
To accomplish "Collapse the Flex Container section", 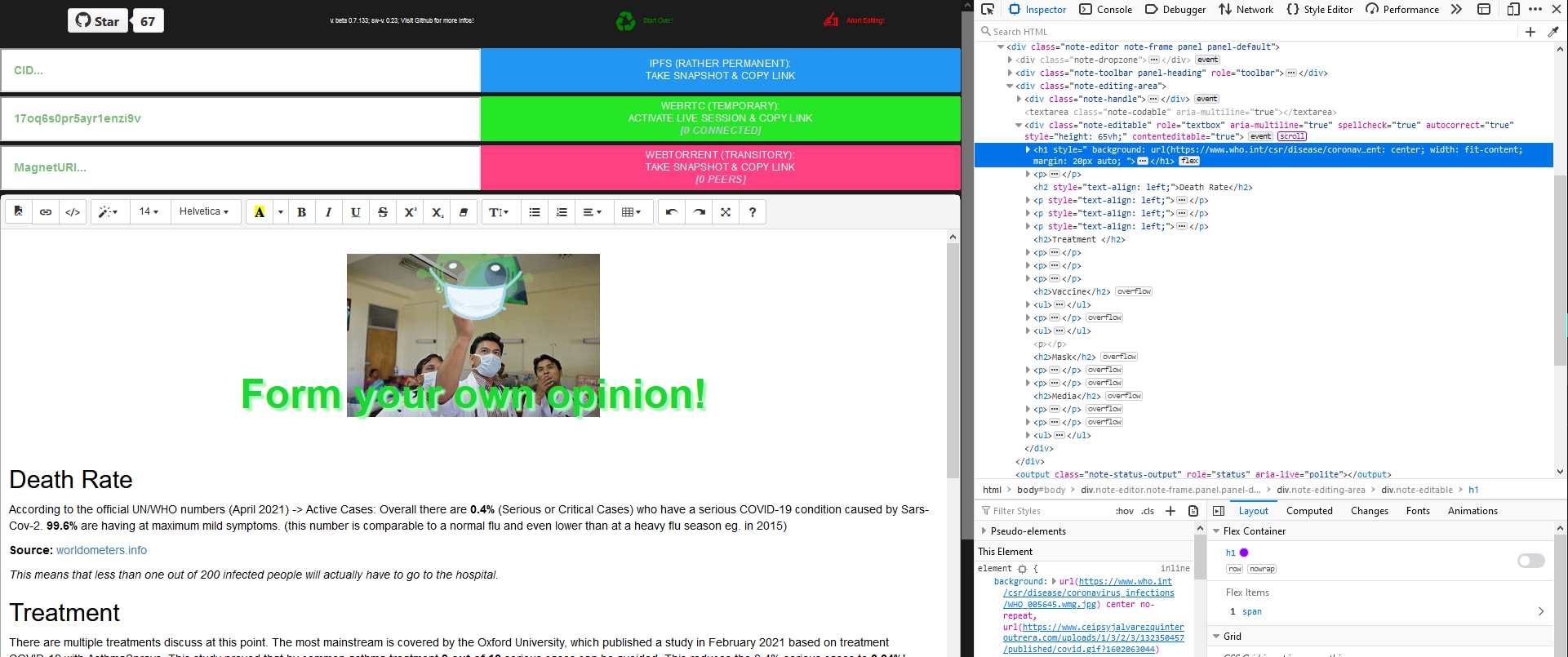I will [x=1216, y=531].
